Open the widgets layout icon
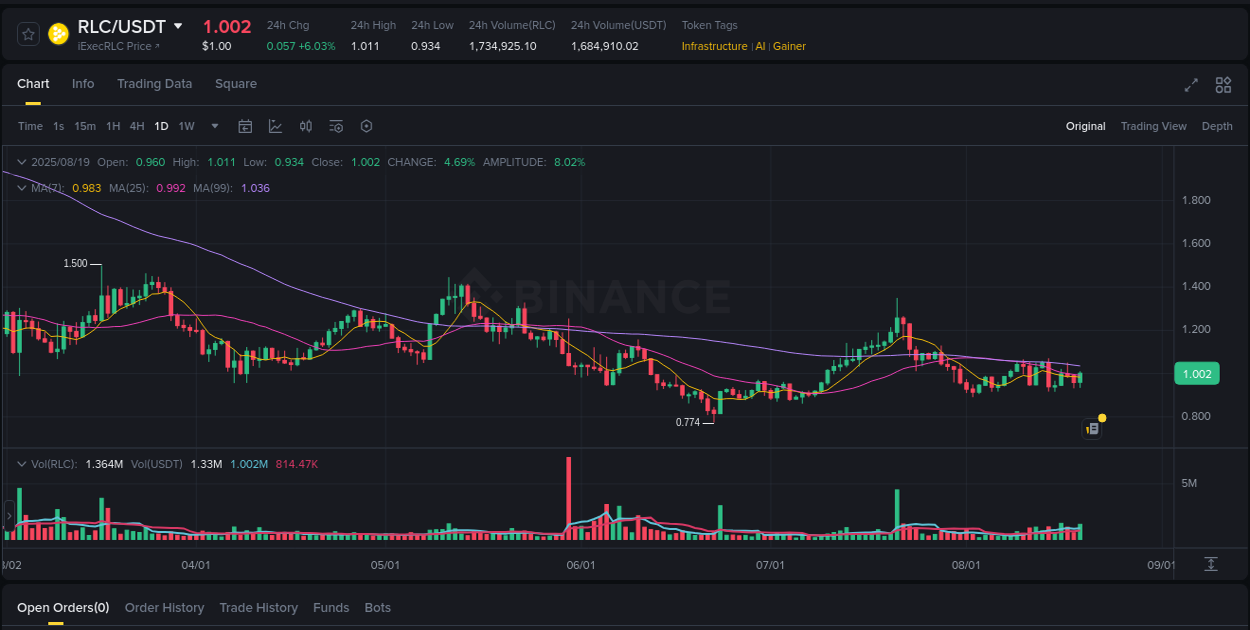Image resolution: width=1250 pixels, height=630 pixels. [1223, 86]
